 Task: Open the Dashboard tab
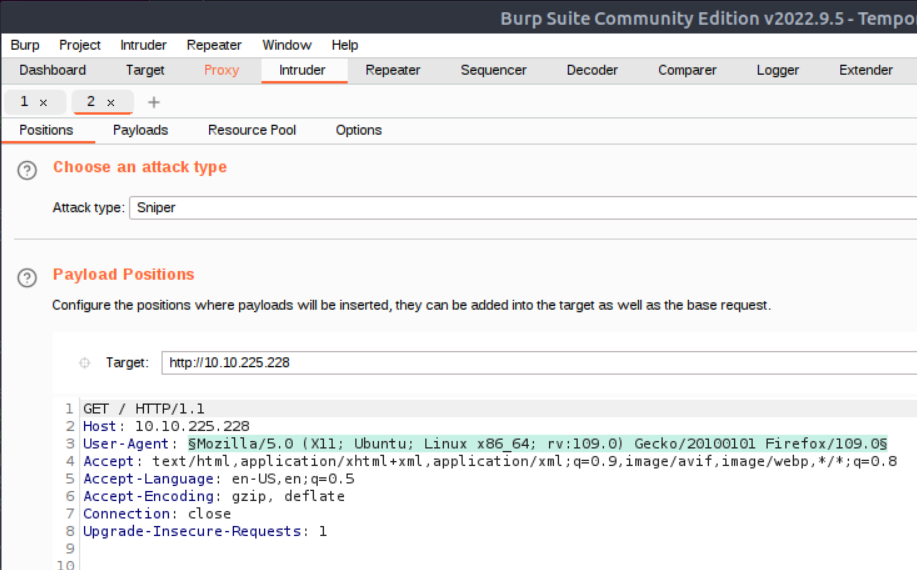pos(52,70)
